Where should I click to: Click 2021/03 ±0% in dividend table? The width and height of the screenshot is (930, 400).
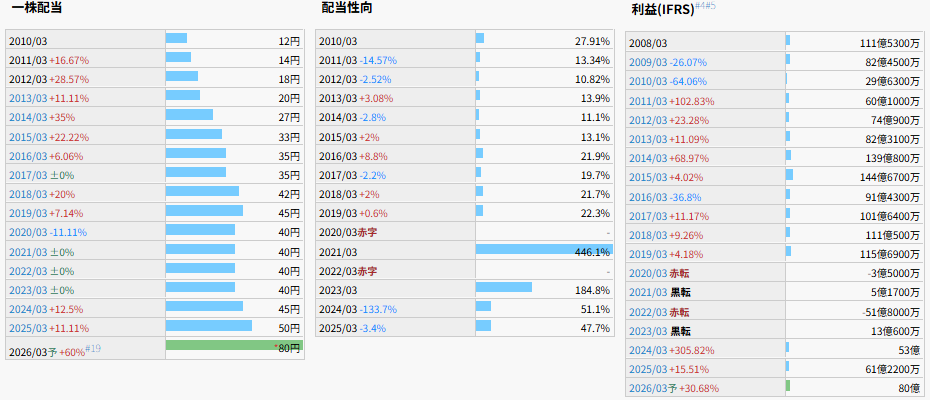(x=27, y=252)
